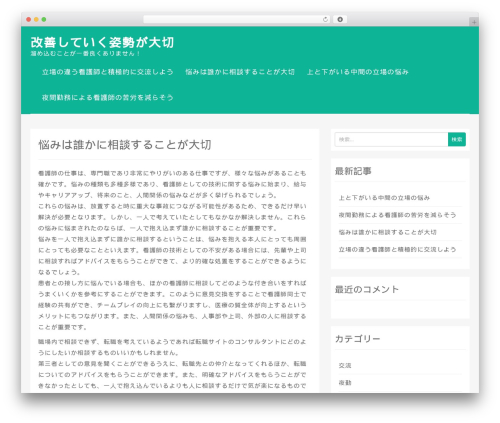Click the browser address bar field
500x423 pixels.
point(236,19)
